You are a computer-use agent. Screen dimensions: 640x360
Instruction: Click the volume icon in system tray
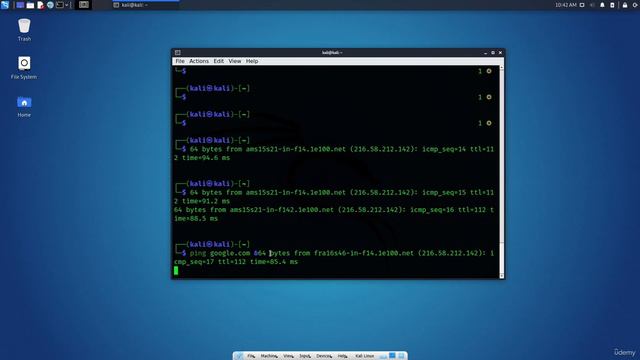[592, 5]
